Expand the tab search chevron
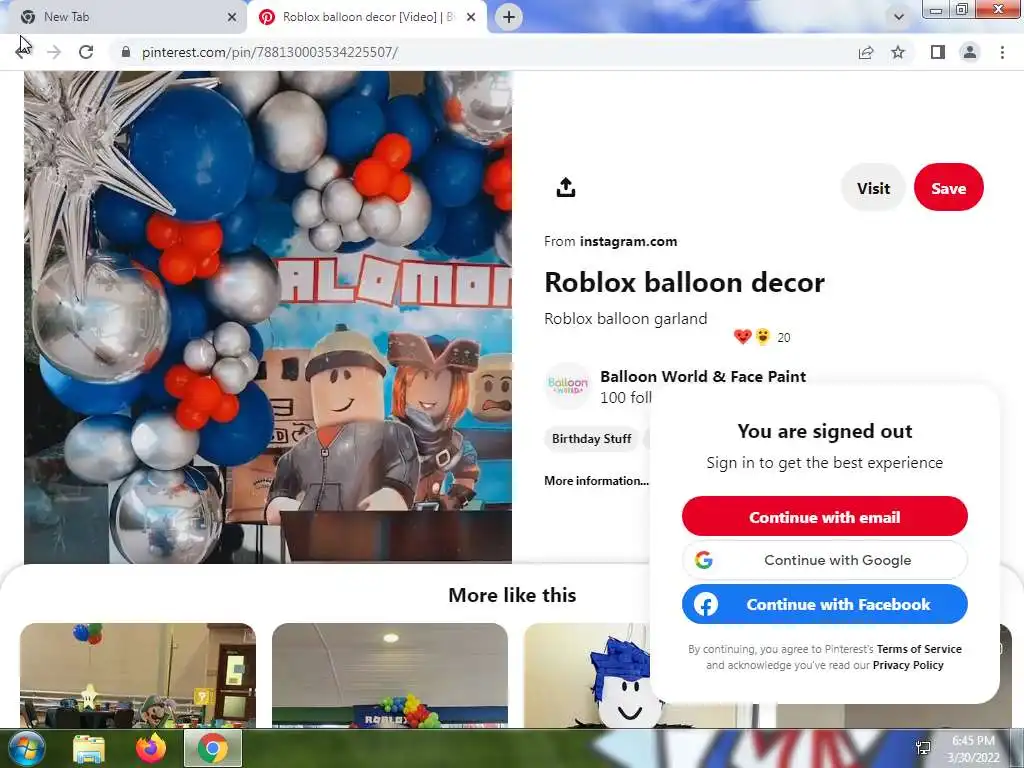This screenshot has height=768, width=1024. [x=899, y=17]
